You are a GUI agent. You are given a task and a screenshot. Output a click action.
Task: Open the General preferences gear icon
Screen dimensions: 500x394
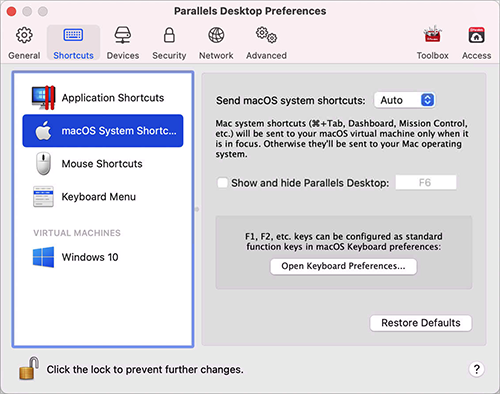click(24, 35)
